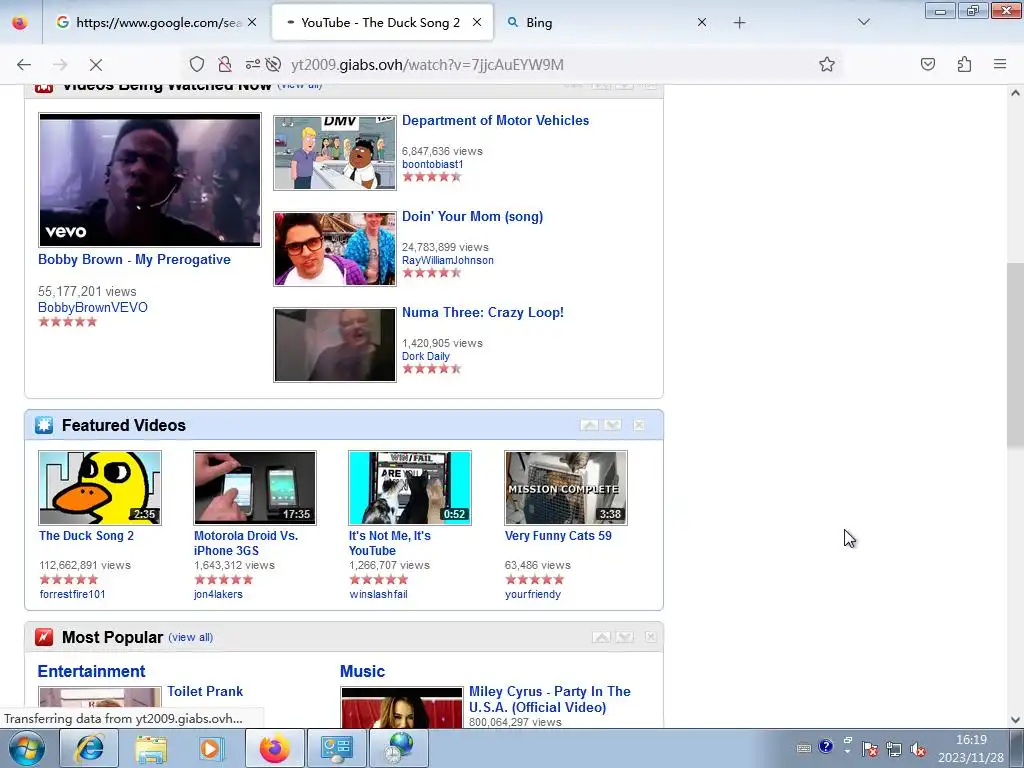Open the DMV cartoon video thumbnail
This screenshot has height=768, width=1024.
[x=334, y=153]
